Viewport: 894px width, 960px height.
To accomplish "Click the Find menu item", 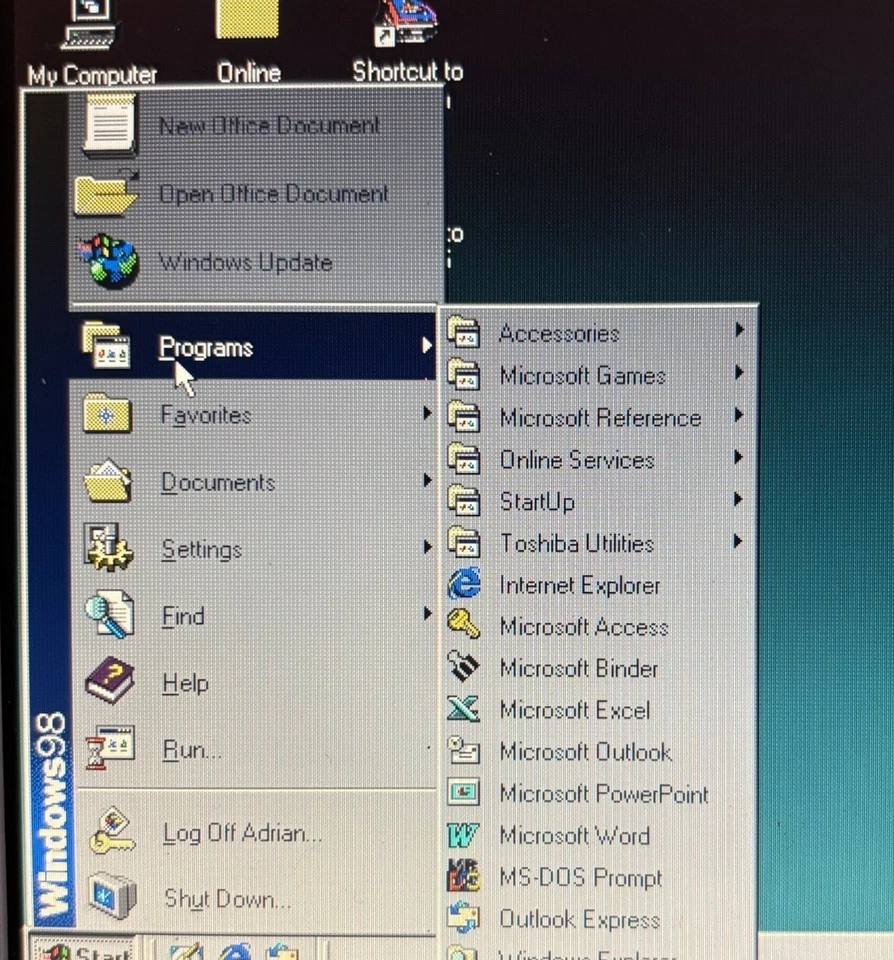I will (182, 616).
